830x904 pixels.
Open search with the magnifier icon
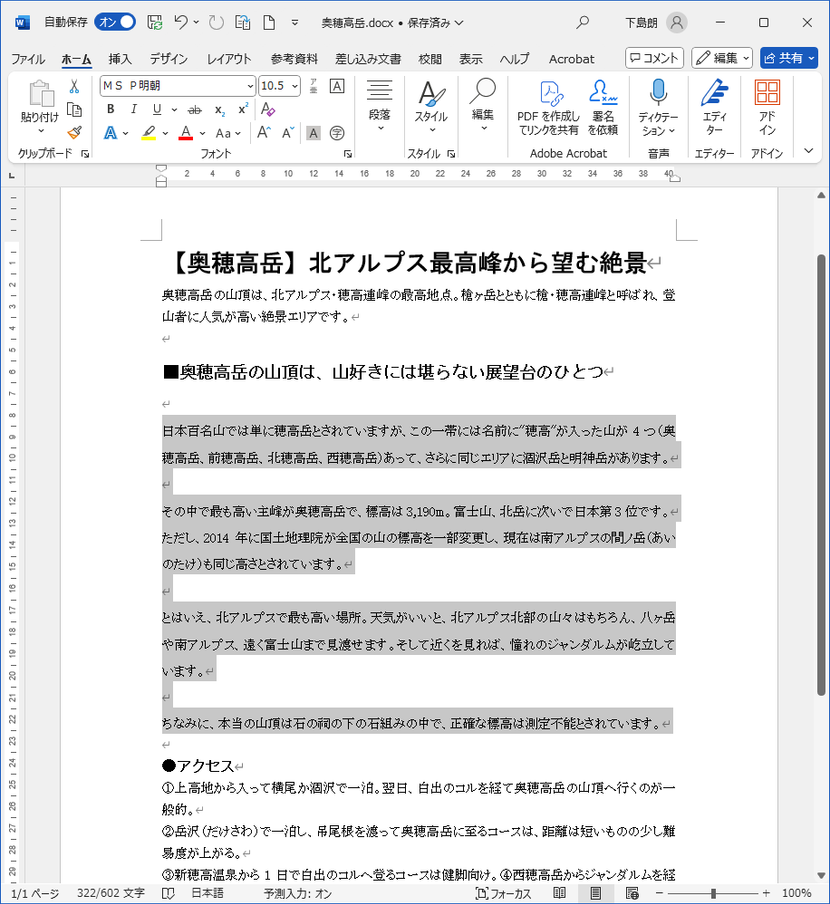point(583,22)
